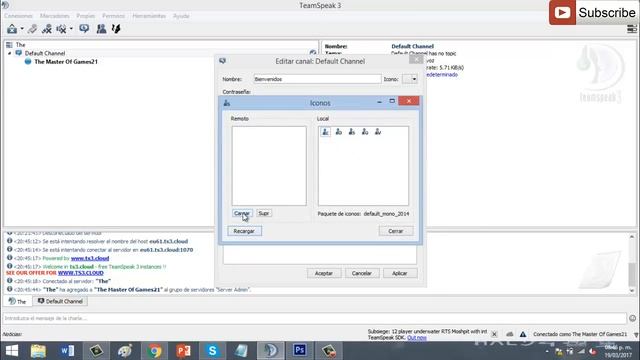Select the second local icon marked O

click(338, 132)
